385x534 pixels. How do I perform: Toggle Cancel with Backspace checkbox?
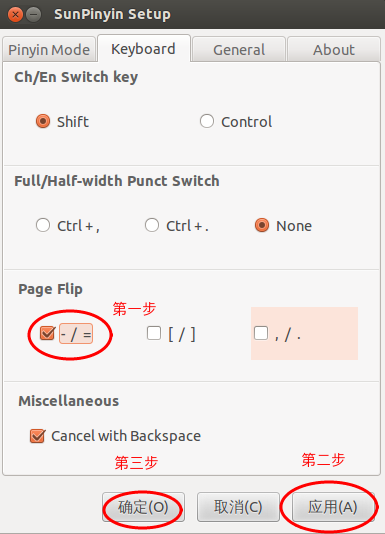click(37, 436)
